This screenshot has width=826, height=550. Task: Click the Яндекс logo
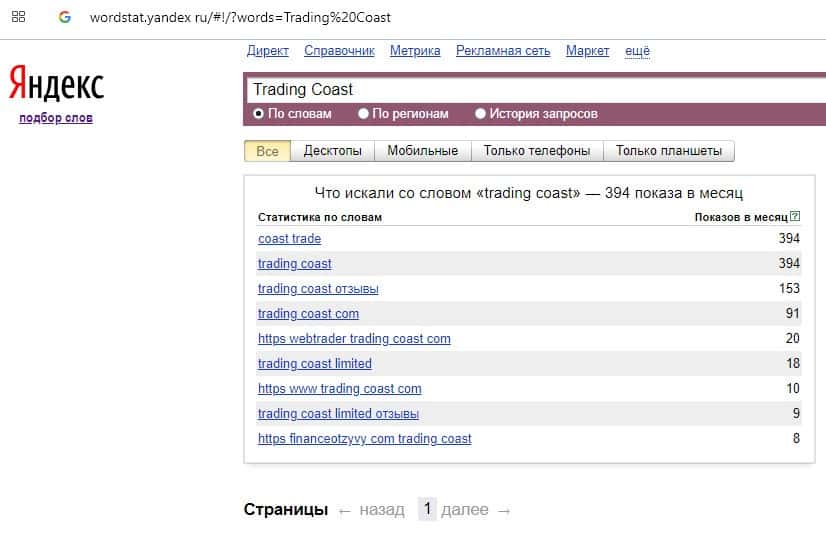pyautogui.click(x=56, y=83)
